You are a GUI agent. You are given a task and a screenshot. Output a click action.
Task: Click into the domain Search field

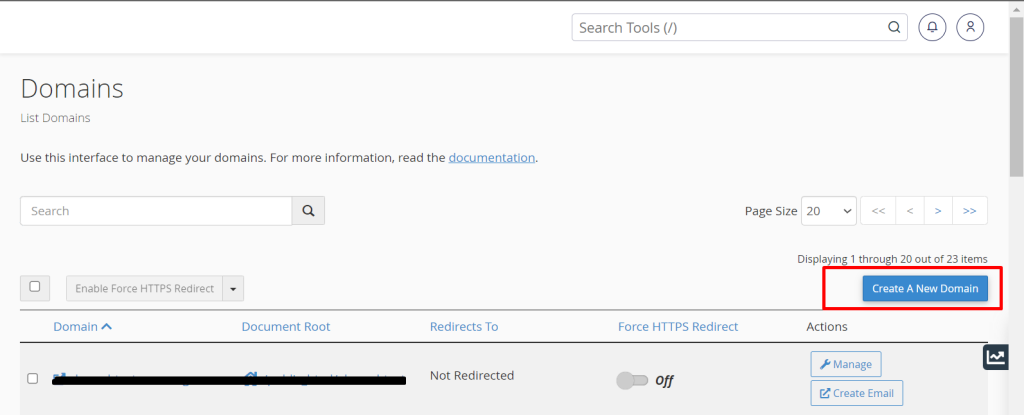156,211
